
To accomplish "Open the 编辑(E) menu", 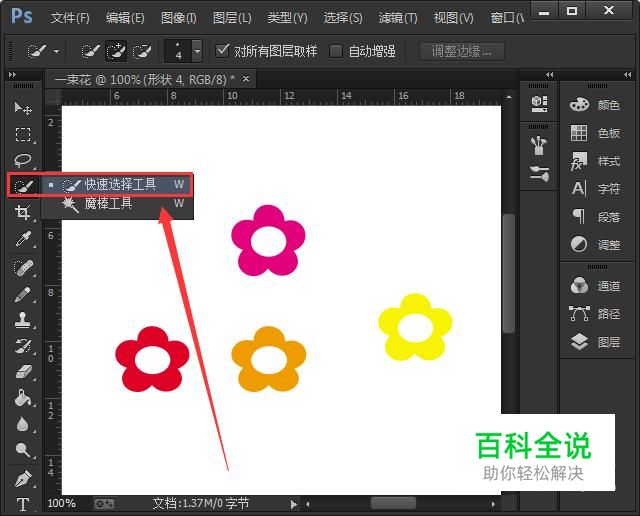I will point(125,18).
